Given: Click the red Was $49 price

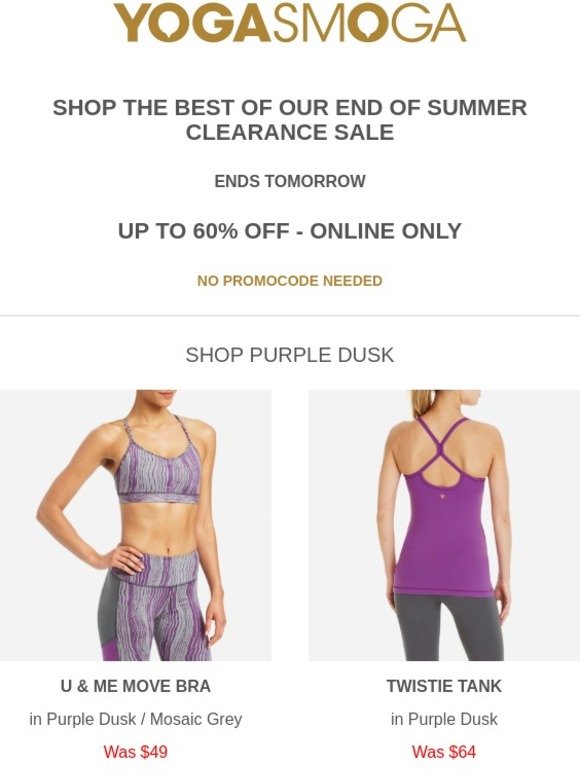Looking at the screenshot, I should click(x=135, y=752).
